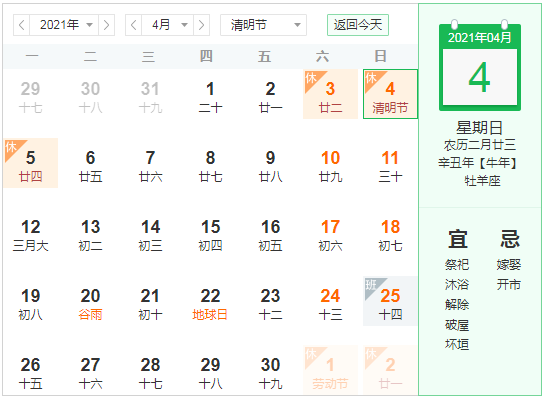The image size is (545, 398).
Task: Select April 9 (廿八)
Action: click(x=270, y=163)
